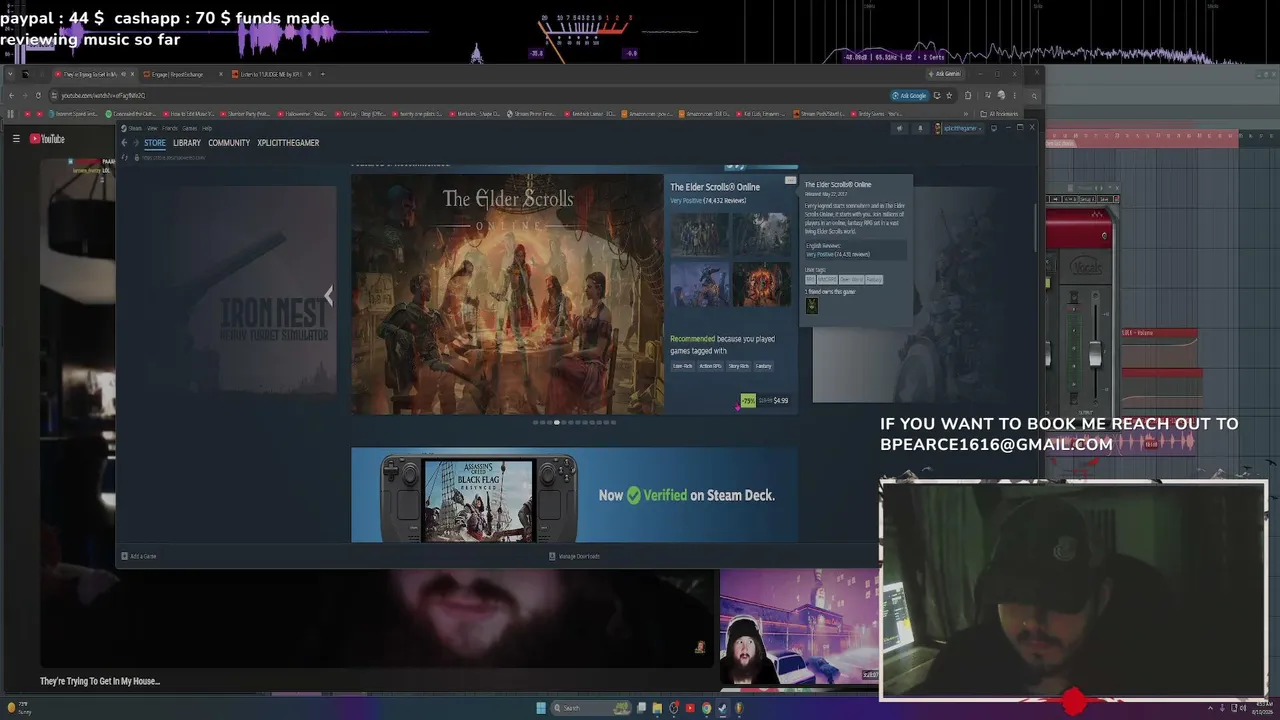Viewport: 1280px width, 720px height.
Task: Open Chrome extensions puzzle icon
Action: (x=967, y=95)
